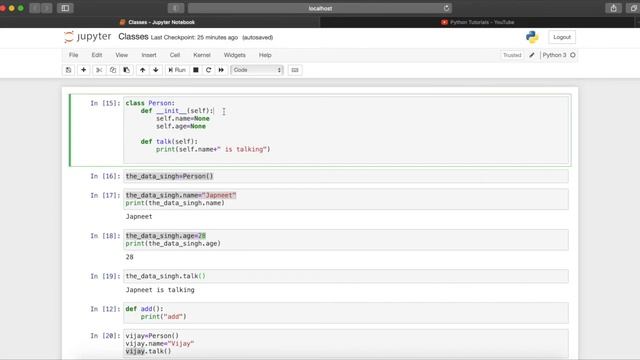The width and height of the screenshot is (640, 360).
Task: Click the Last Checkpoint 25 minutes ago text
Action: point(194,38)
